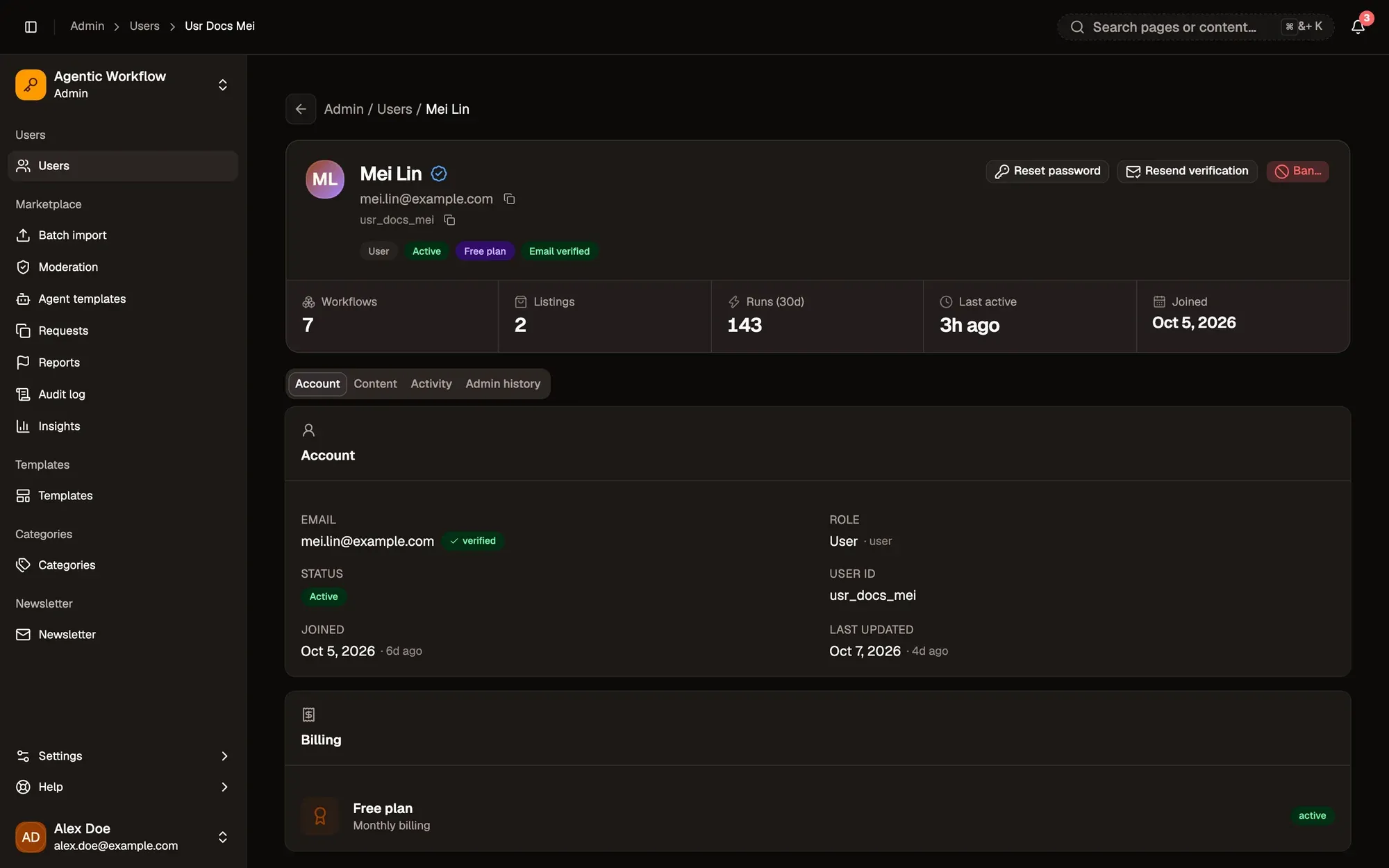The image size is (1389, 868).
Task: Open the Templates page
Action: [x=123, y=496]
